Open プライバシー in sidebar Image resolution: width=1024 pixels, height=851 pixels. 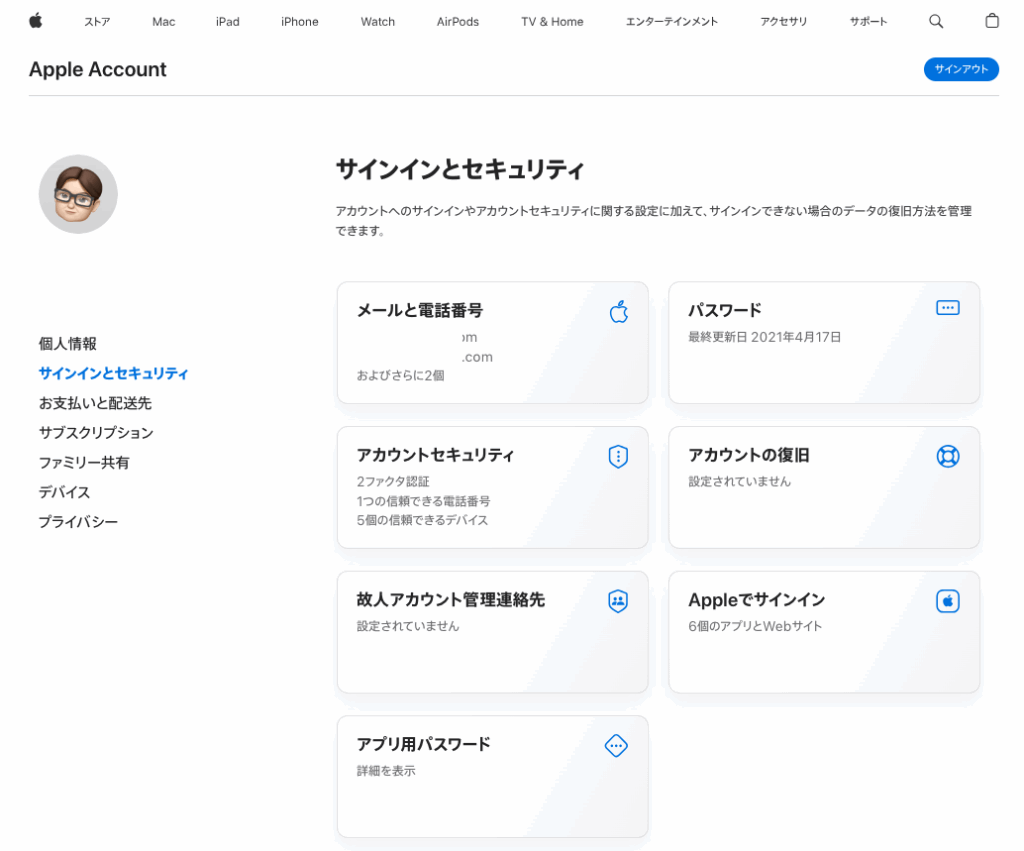tap(78, 522)
